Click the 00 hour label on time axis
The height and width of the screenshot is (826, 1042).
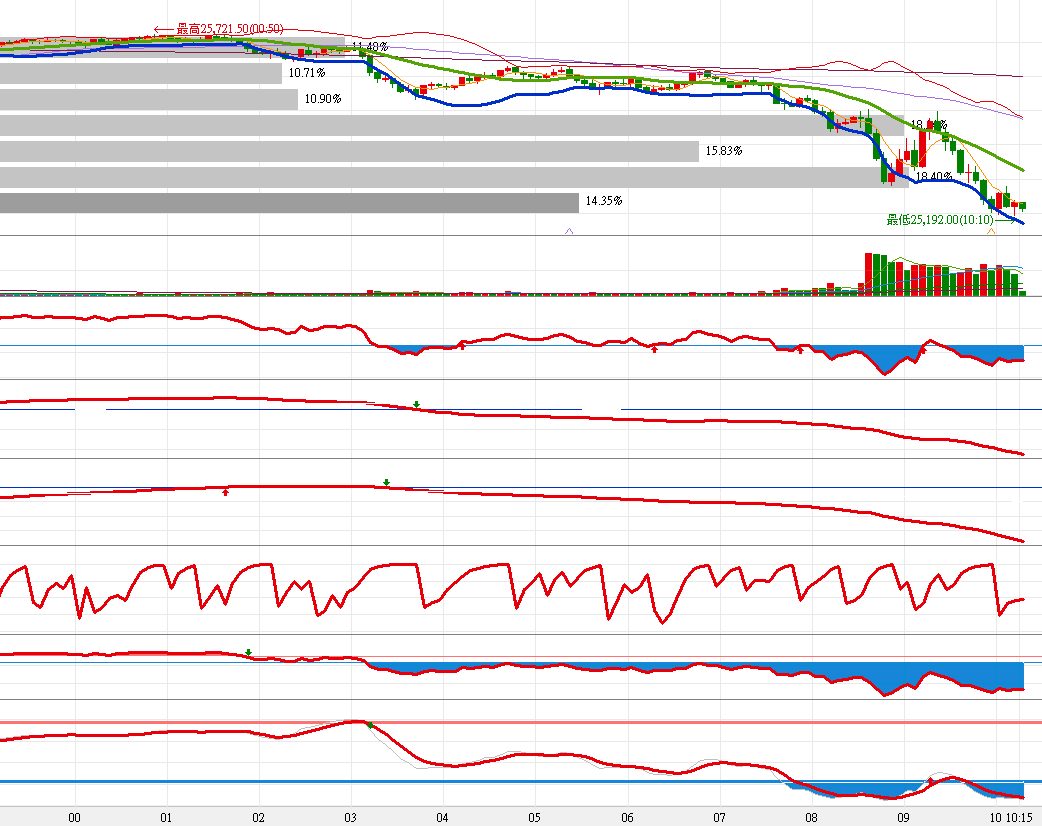click(x=74, y=818)
